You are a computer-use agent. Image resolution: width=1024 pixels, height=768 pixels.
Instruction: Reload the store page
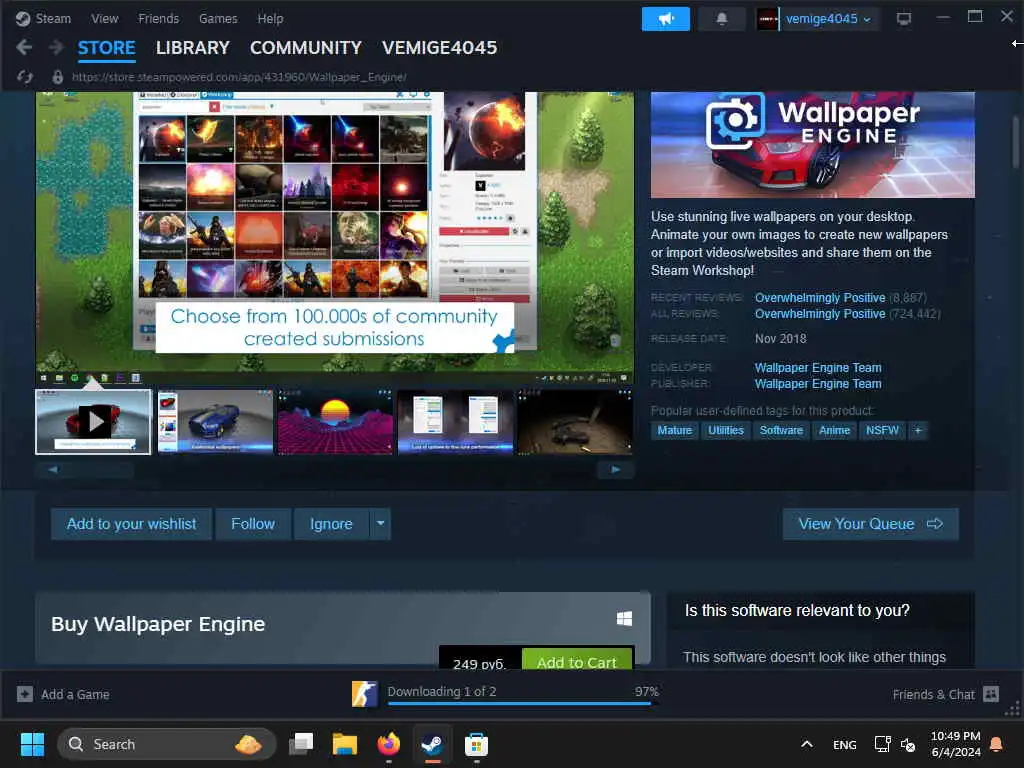pos(25,77)
